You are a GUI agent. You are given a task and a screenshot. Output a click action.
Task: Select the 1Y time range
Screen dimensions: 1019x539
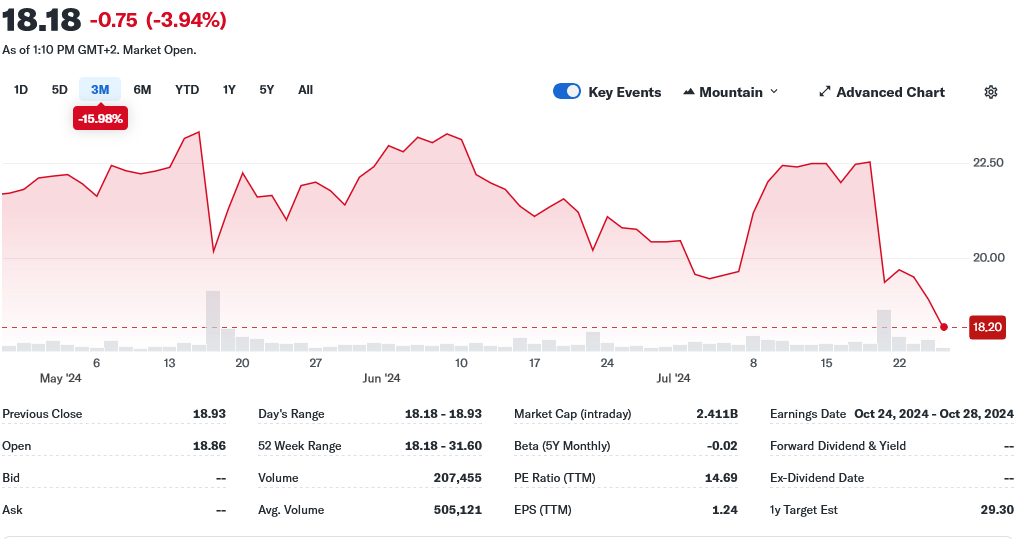229,90
